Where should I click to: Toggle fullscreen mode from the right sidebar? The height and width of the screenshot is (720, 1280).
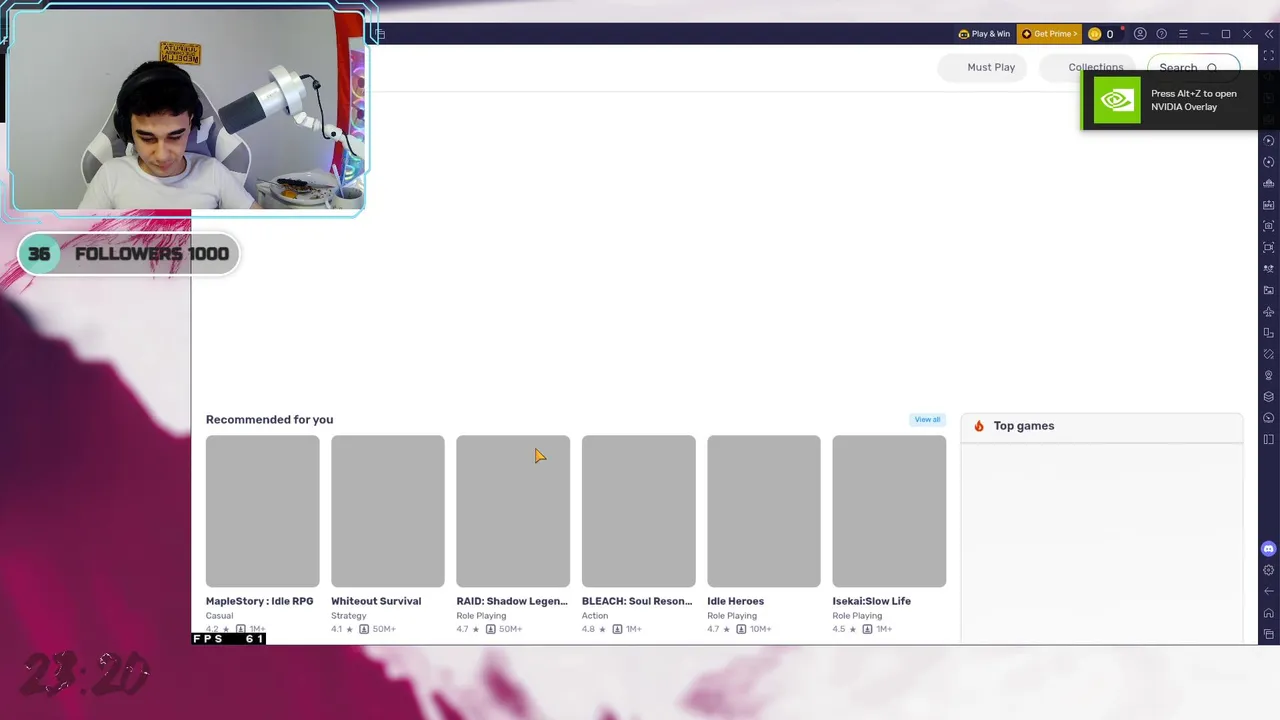(x=1269, y=55)
